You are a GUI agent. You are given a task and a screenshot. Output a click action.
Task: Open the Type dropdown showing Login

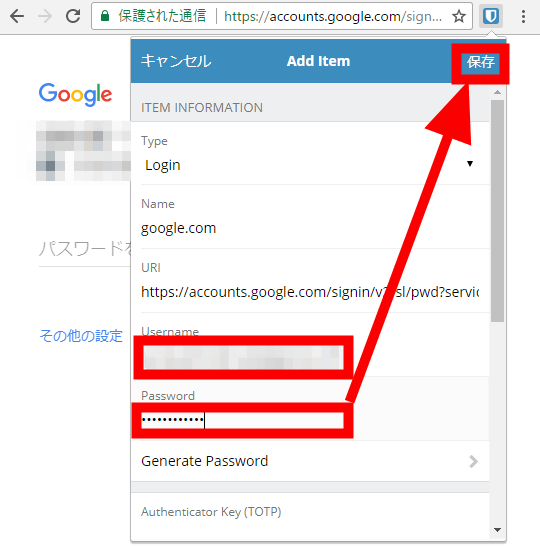[310, 165]
